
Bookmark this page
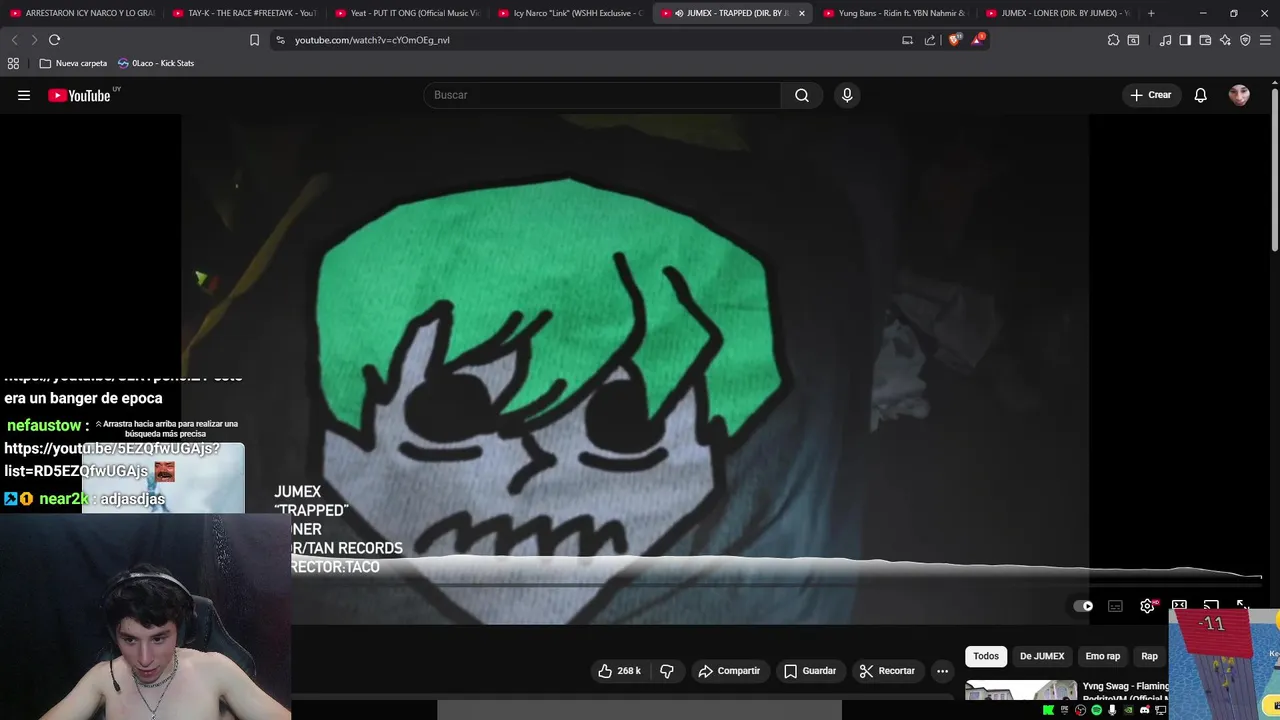254,40
